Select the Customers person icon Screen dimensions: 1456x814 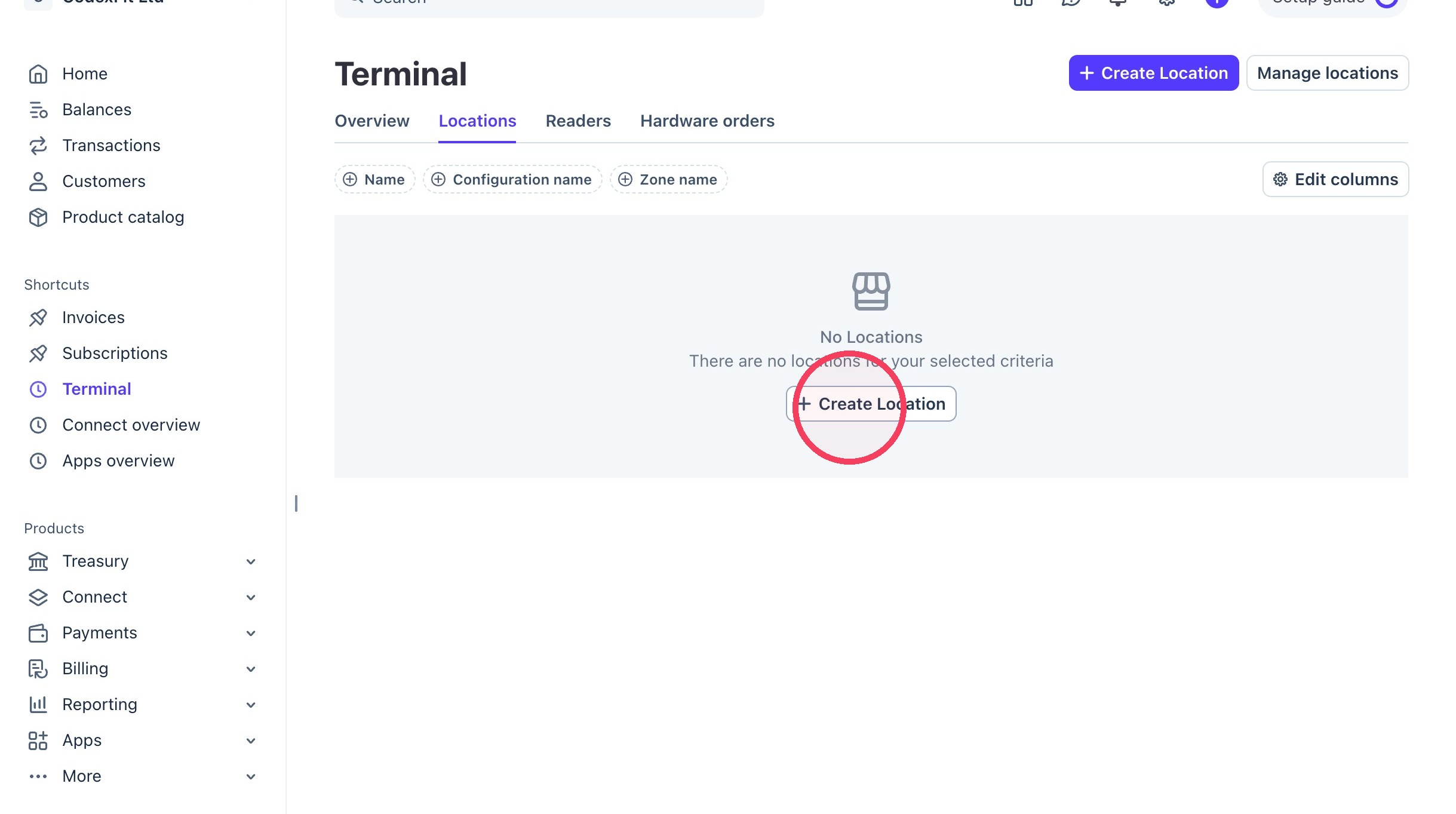pyautogui.click(x=38, y=181)
